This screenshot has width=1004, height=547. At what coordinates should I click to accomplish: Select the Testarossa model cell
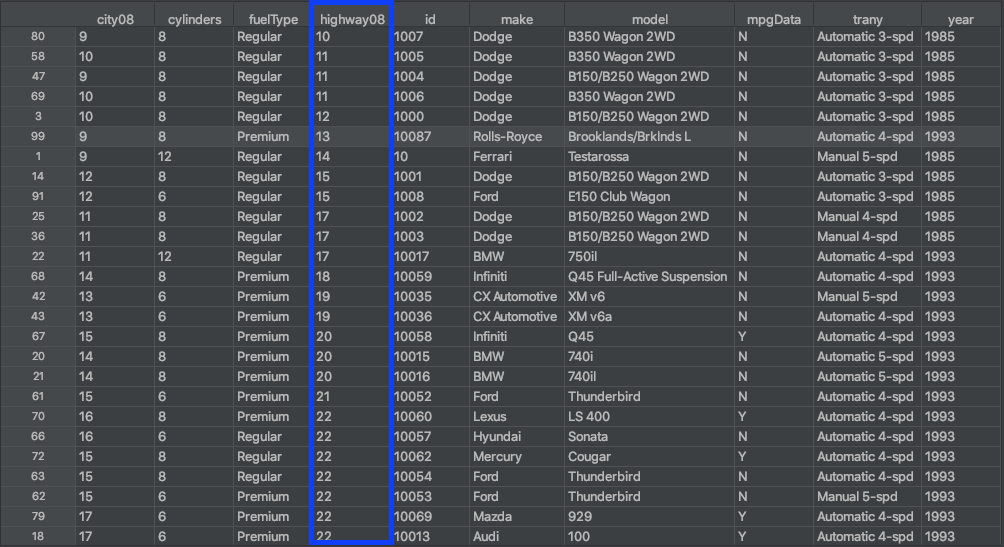[600, 157]
